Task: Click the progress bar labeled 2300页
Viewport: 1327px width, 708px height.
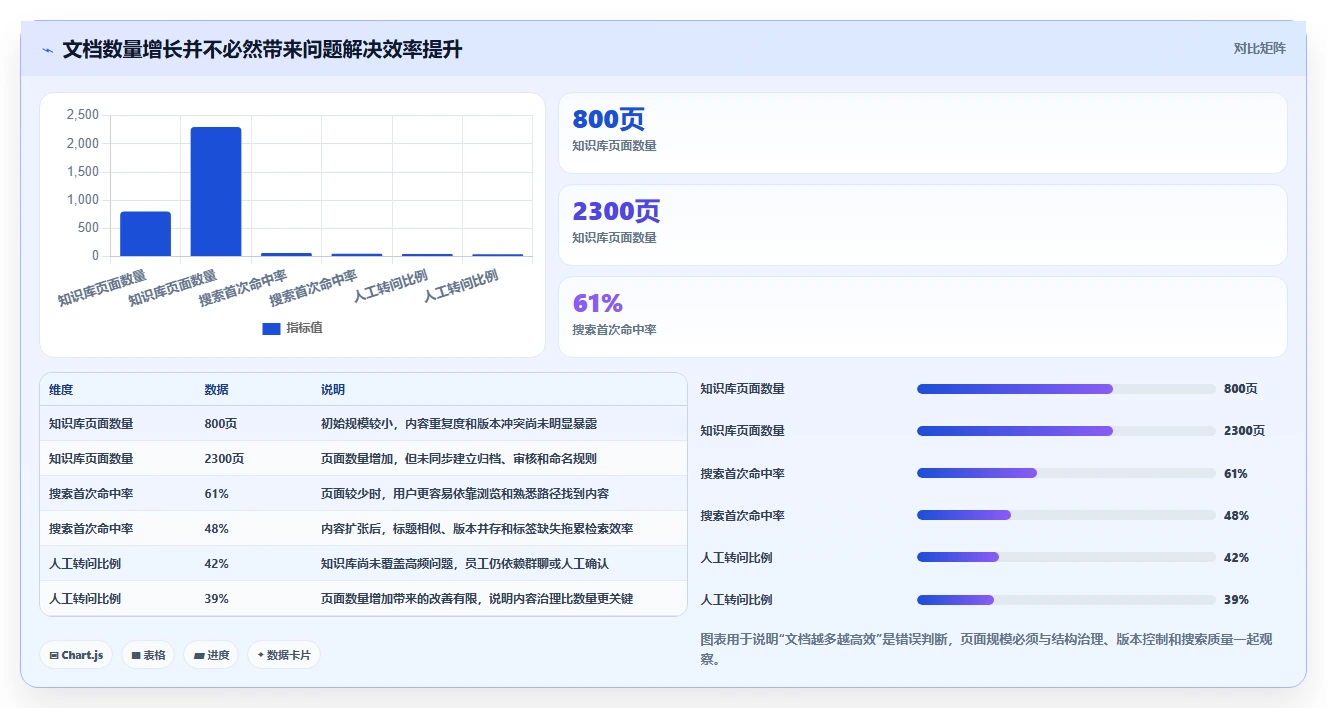Action: point(1066,431)
